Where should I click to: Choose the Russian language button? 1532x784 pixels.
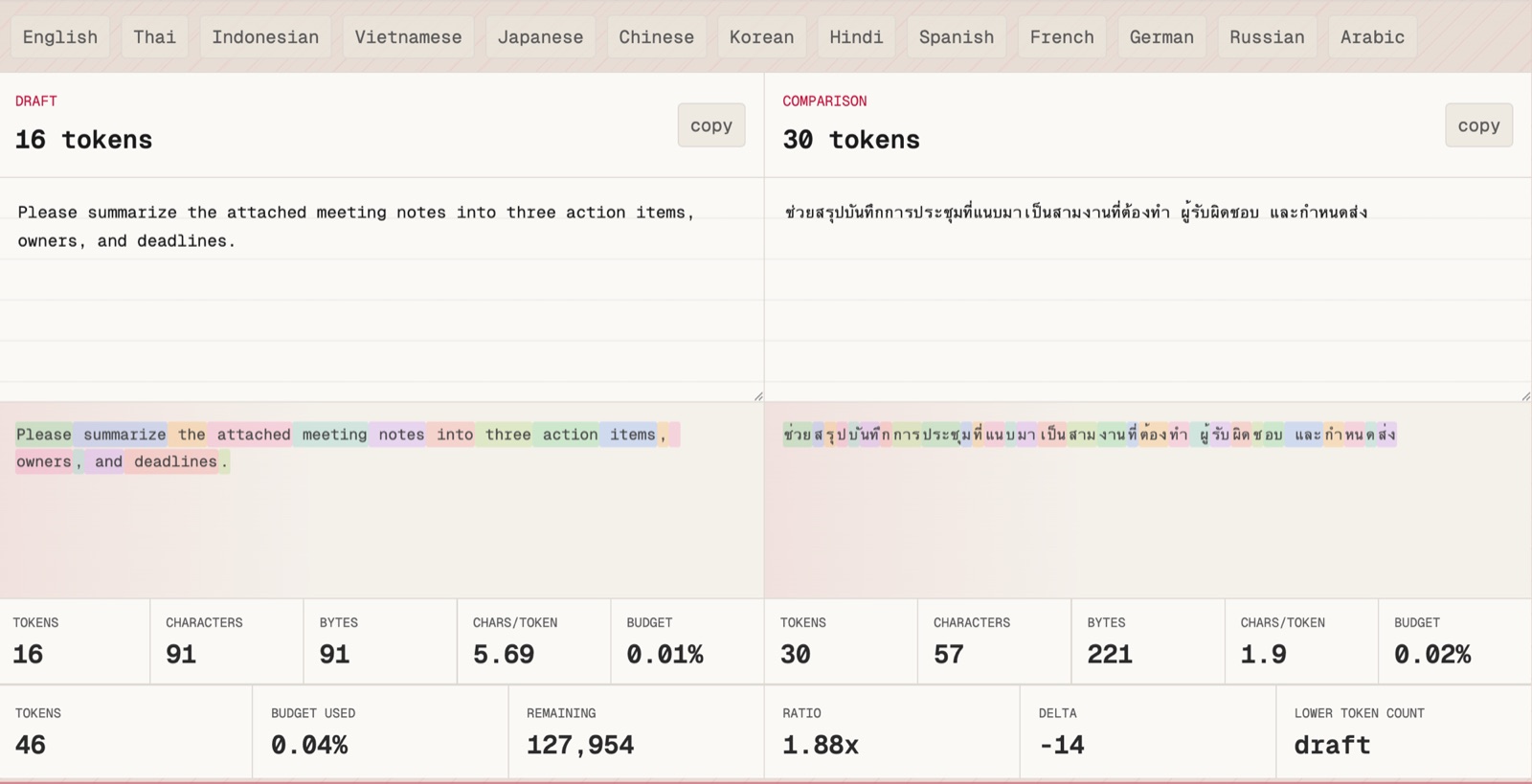click(1267, 37)
